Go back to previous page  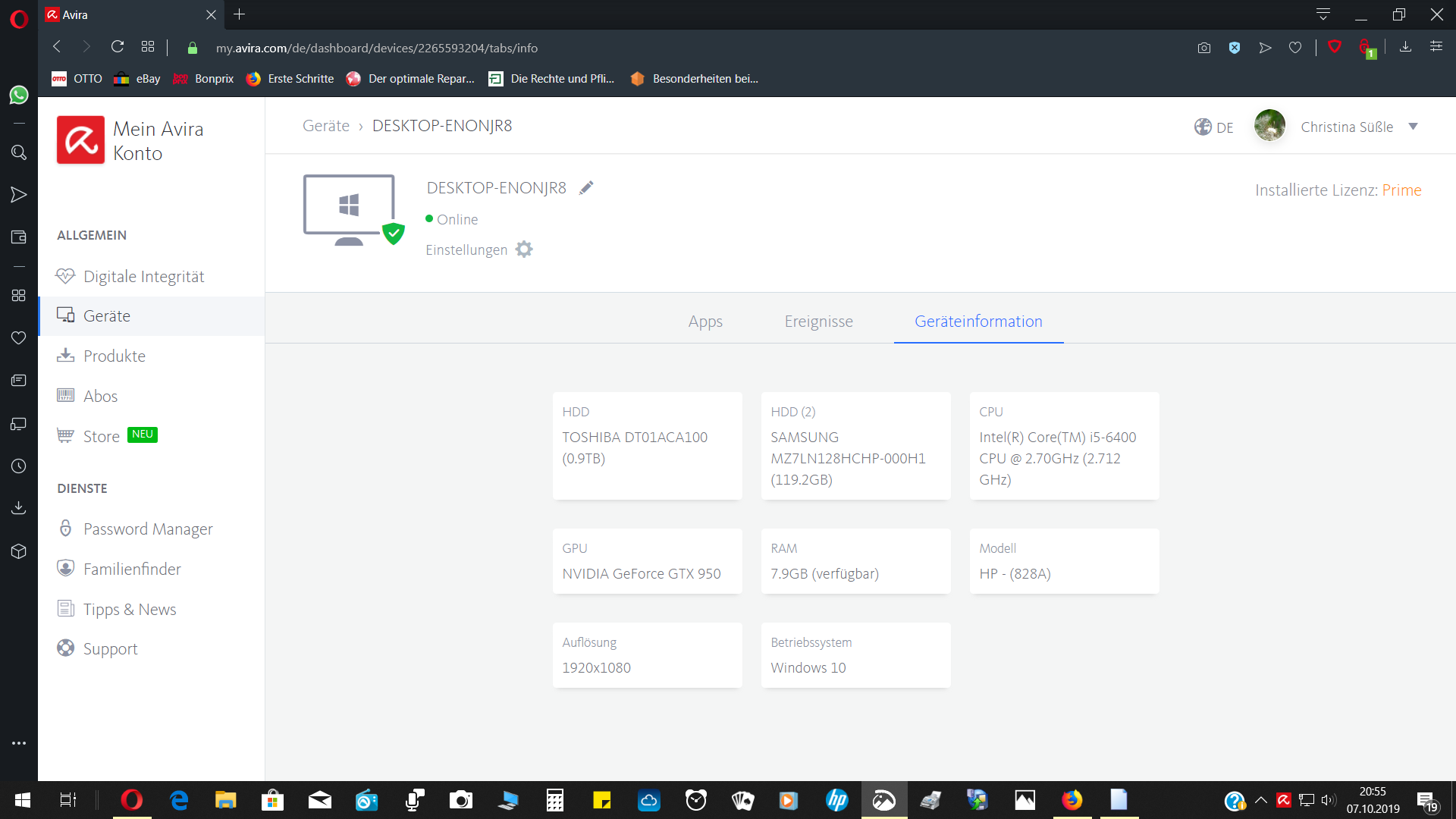pos(57,47)
